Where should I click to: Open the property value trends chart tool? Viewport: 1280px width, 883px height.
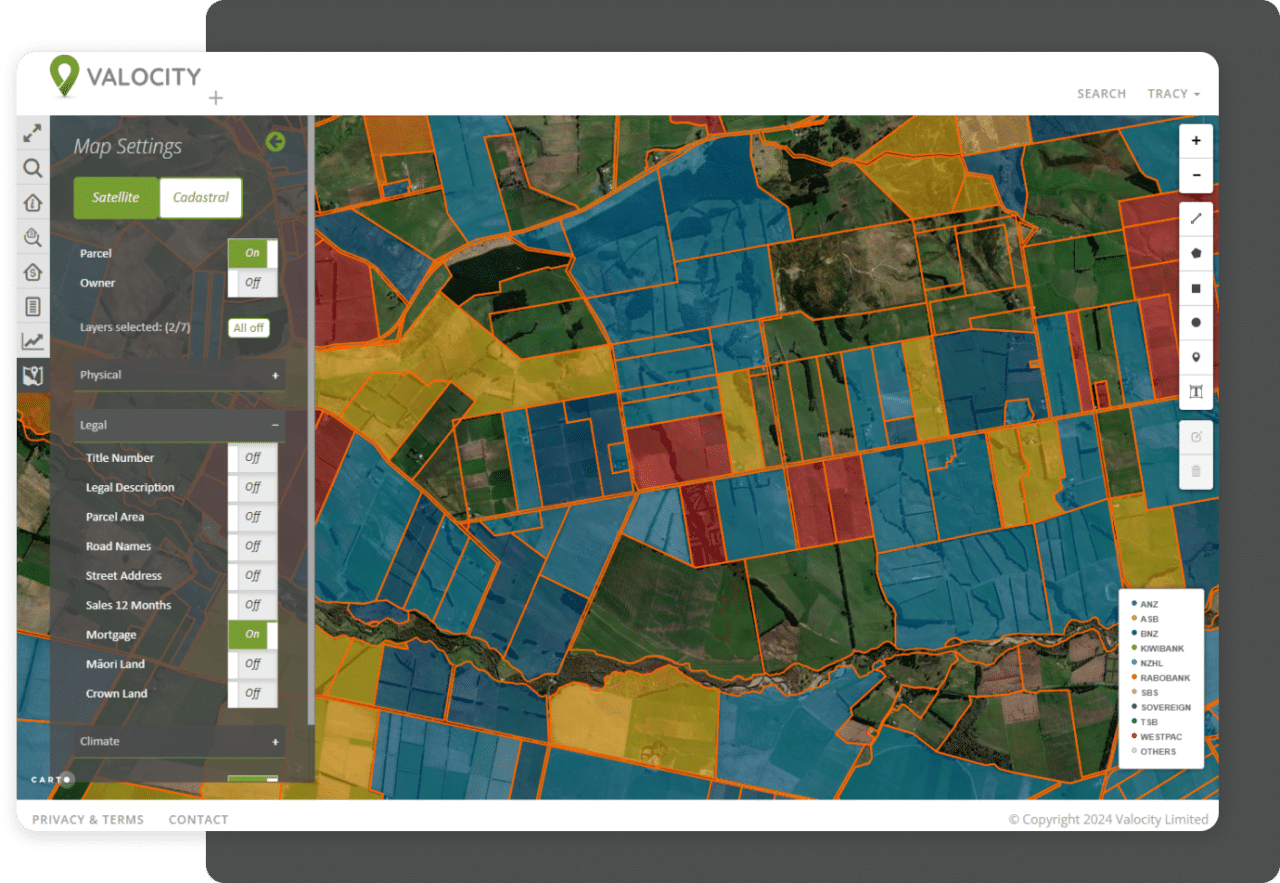(x=33, y=340)
